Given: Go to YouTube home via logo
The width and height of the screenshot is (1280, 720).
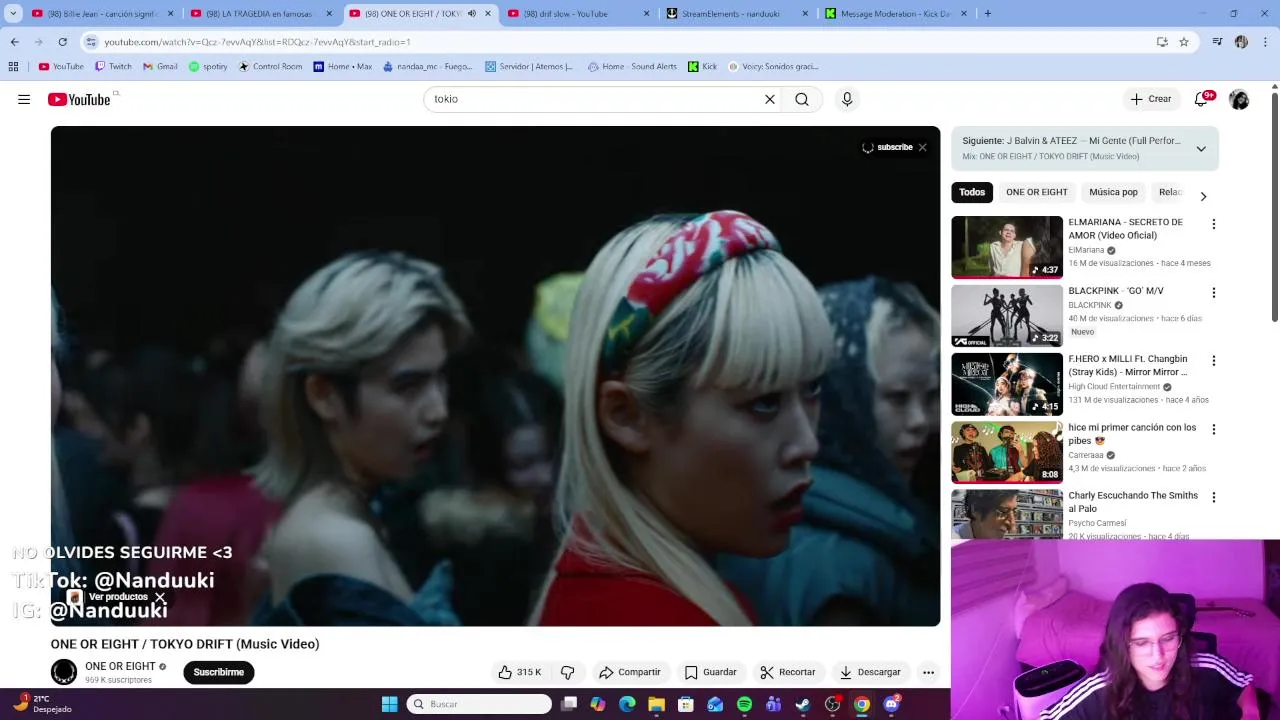Looking at the screenshot, I should pos(79,99).
